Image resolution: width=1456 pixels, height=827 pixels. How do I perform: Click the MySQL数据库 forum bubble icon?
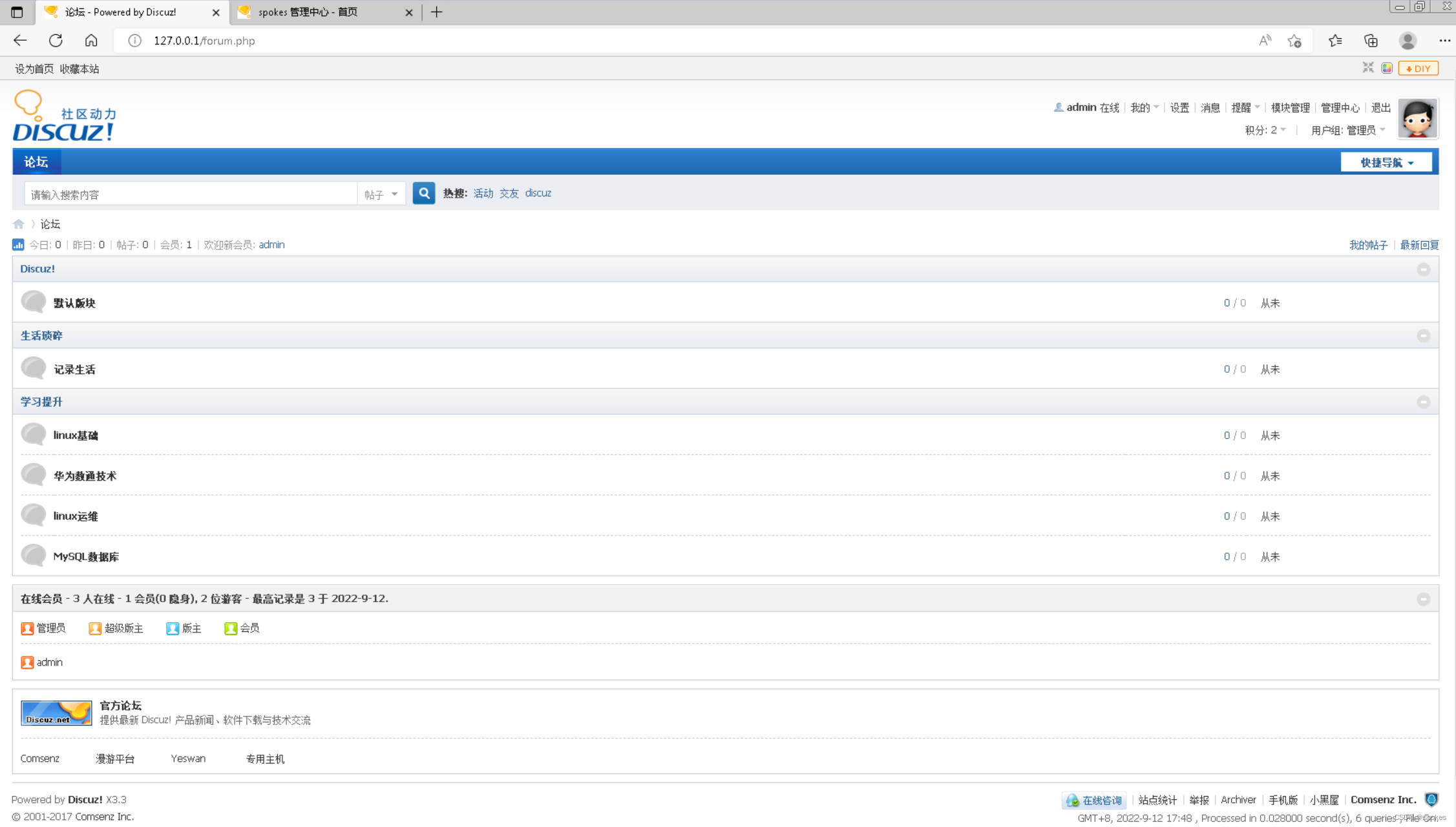(x=34, y=556)
